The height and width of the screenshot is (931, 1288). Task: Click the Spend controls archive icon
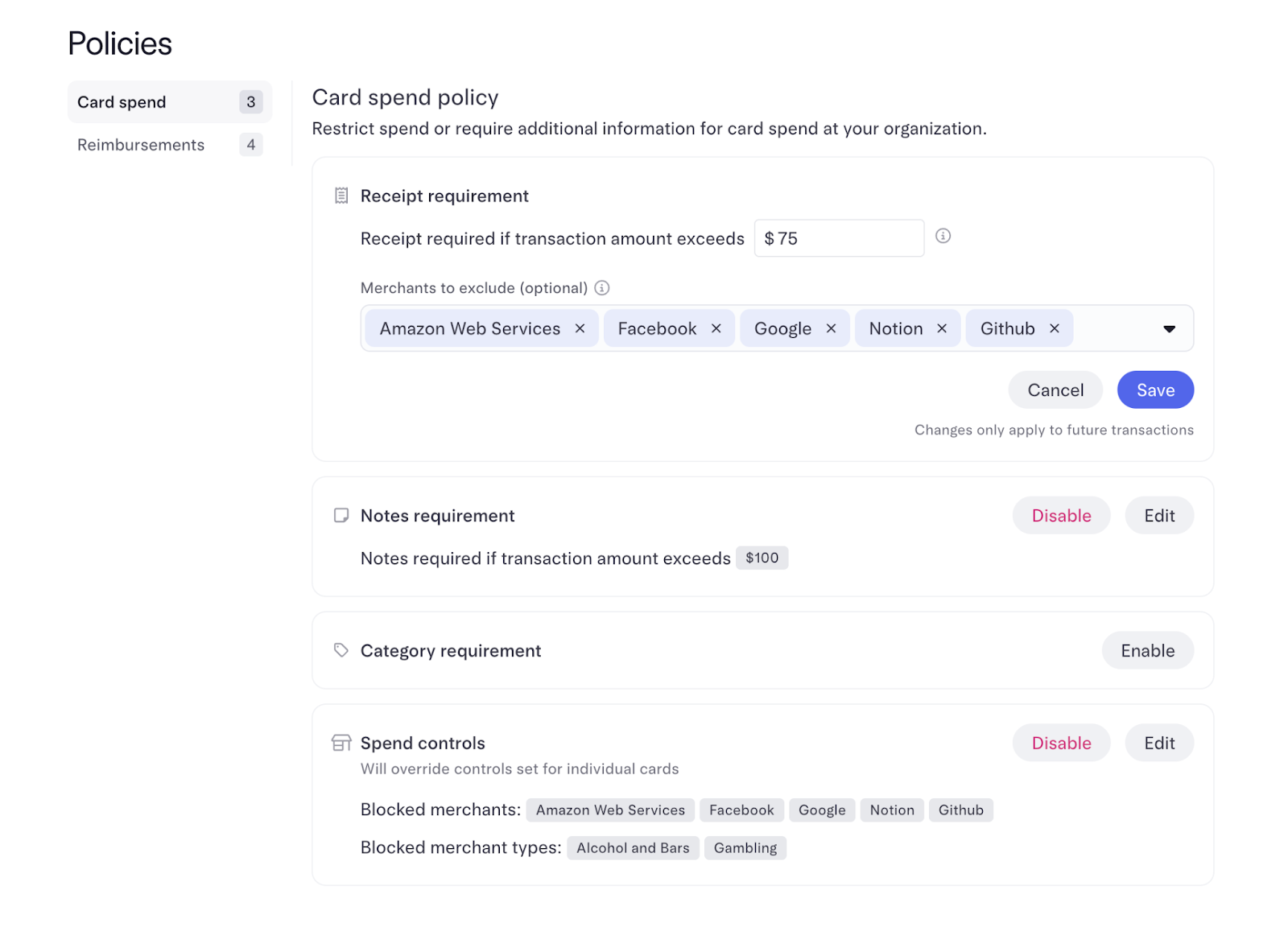click(341, 742)
